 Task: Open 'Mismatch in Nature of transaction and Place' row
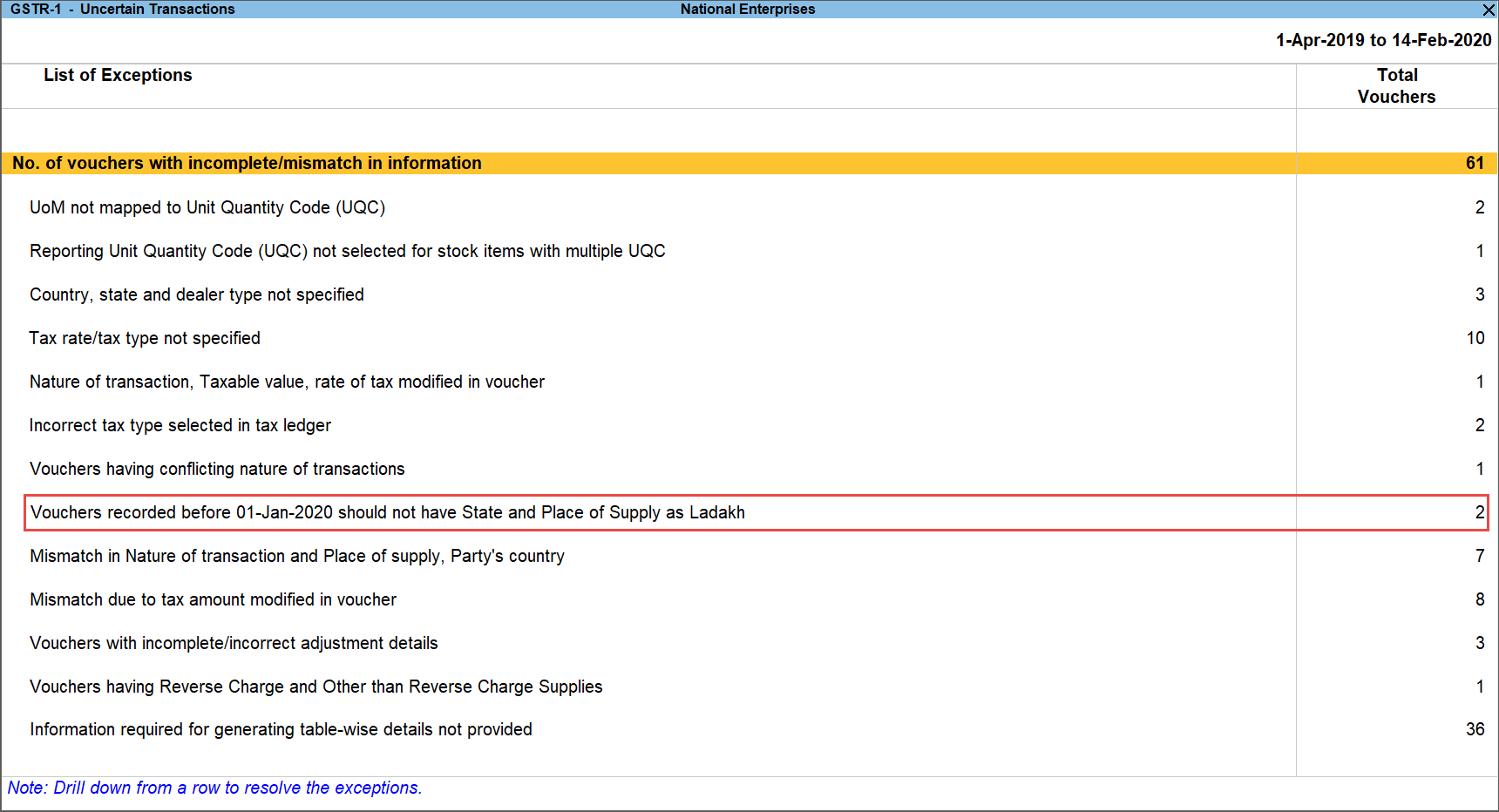(x=749, y=556)
